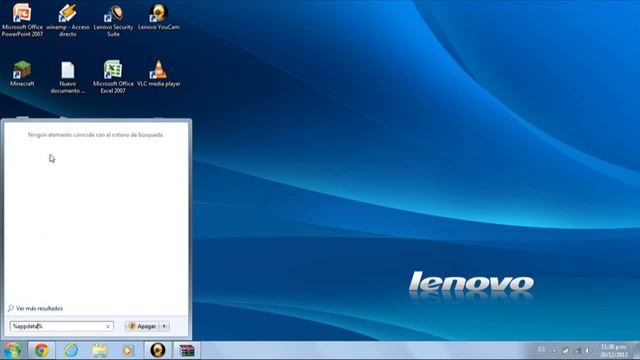Screen dimensions: 640x360
Task: Open Google Chrome from the taskbar
Action: coord(41,351)
